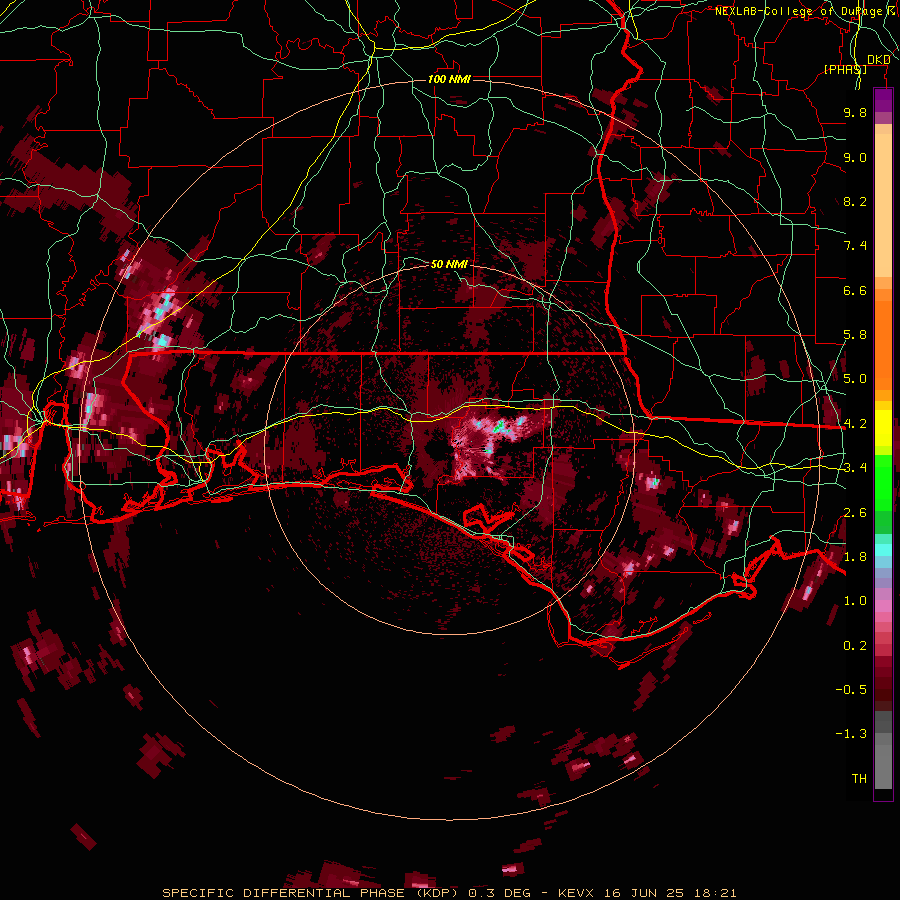The image size is (900, 900).
Task: Click the orange segment of the color bar
Action: click(883, 339)
